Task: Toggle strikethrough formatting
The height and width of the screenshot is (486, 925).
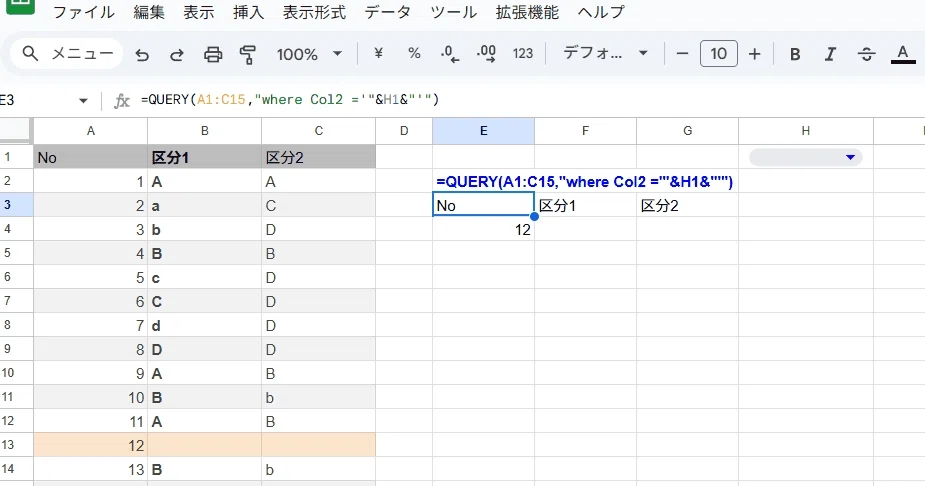Action: [x=866, y=54]
